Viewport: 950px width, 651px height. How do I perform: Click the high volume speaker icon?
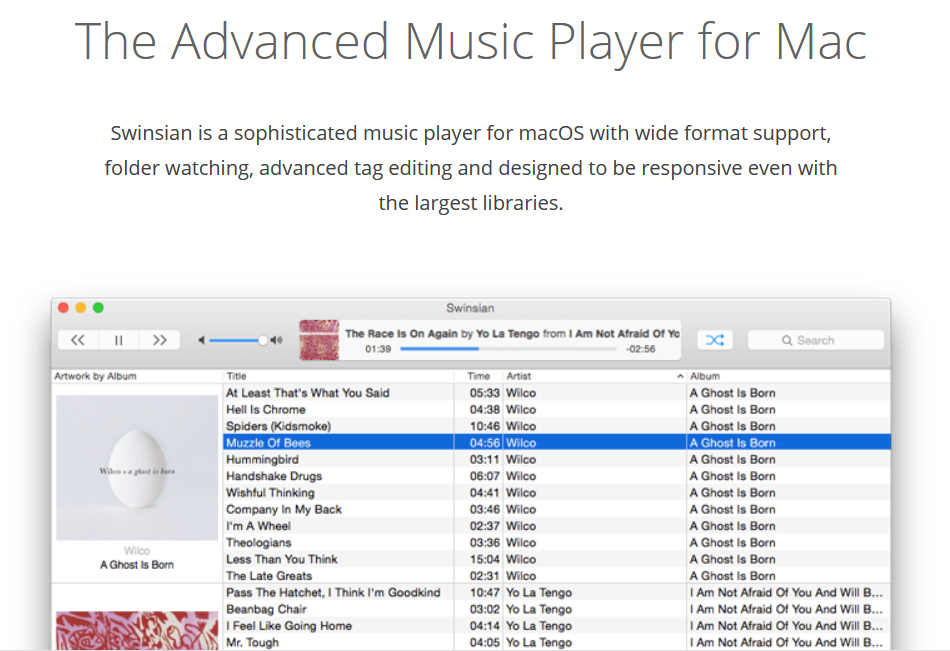pos(277,340)
